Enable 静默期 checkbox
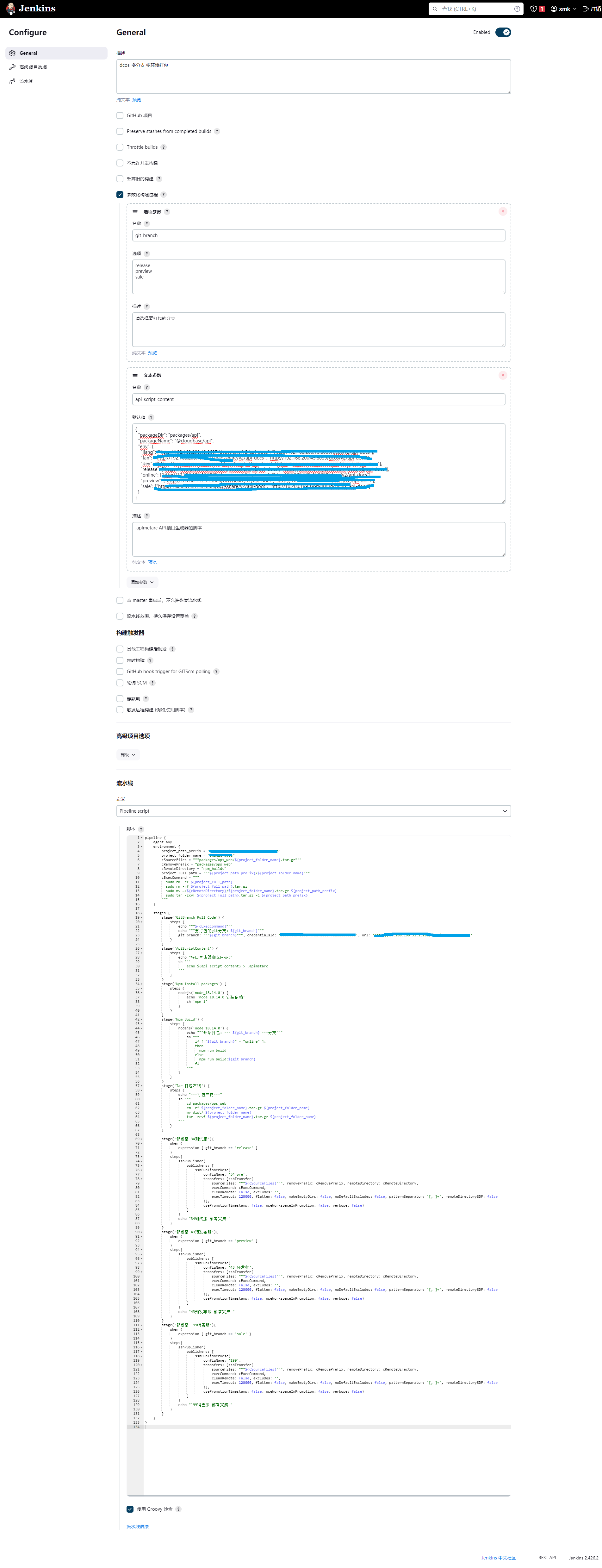 click(120, 699)
